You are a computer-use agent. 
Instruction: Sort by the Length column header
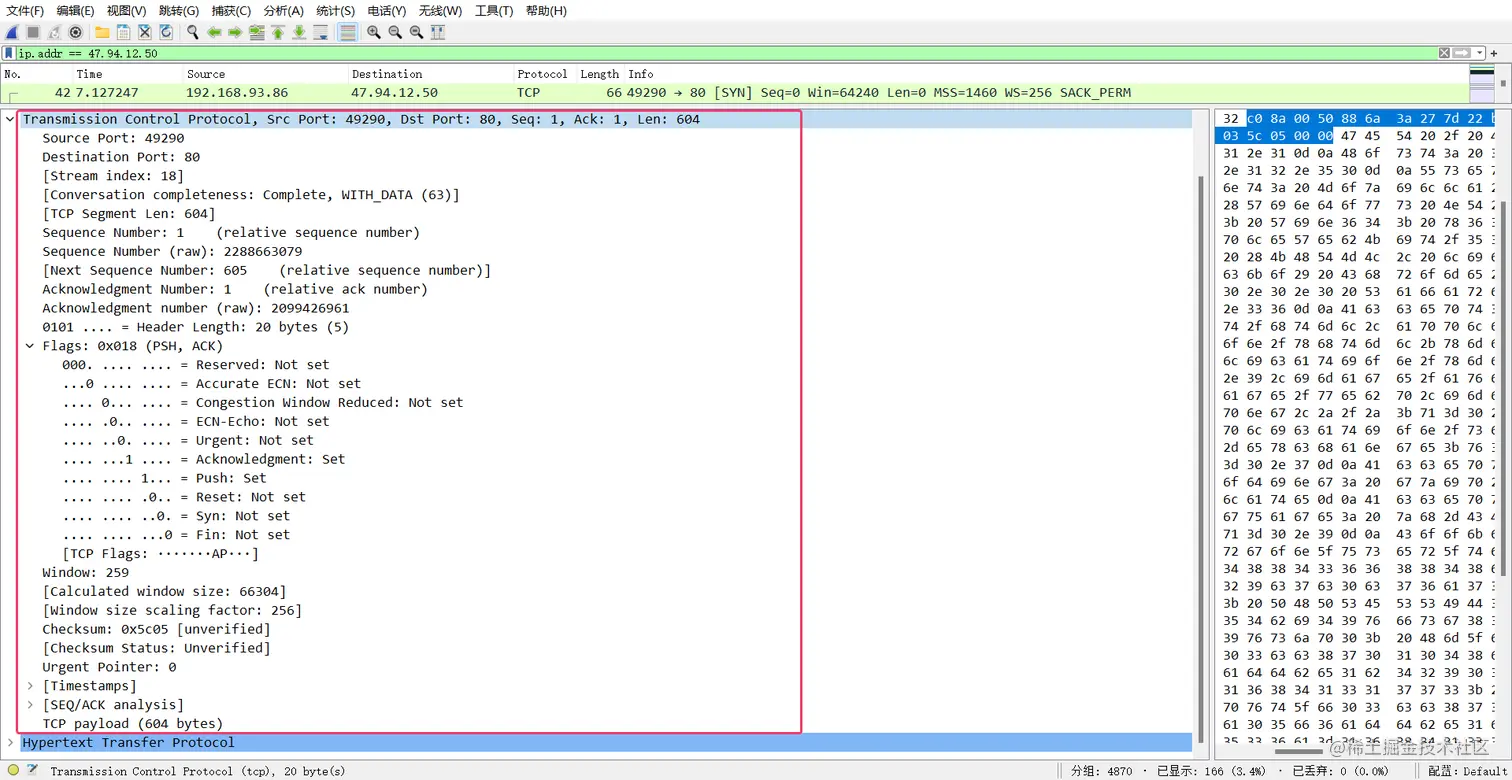pos(600,74)
